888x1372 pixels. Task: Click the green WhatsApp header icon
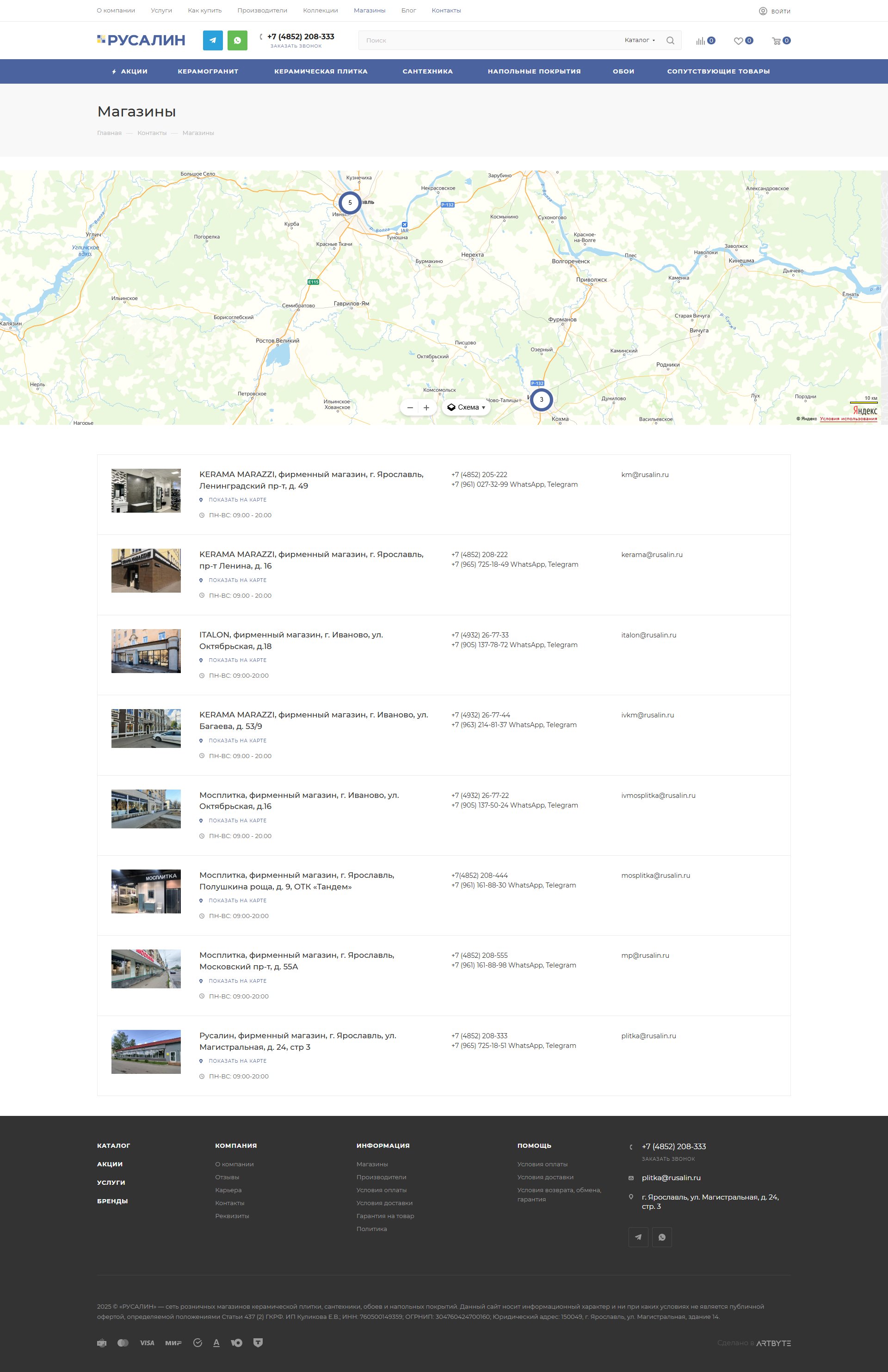click(237, 40)
